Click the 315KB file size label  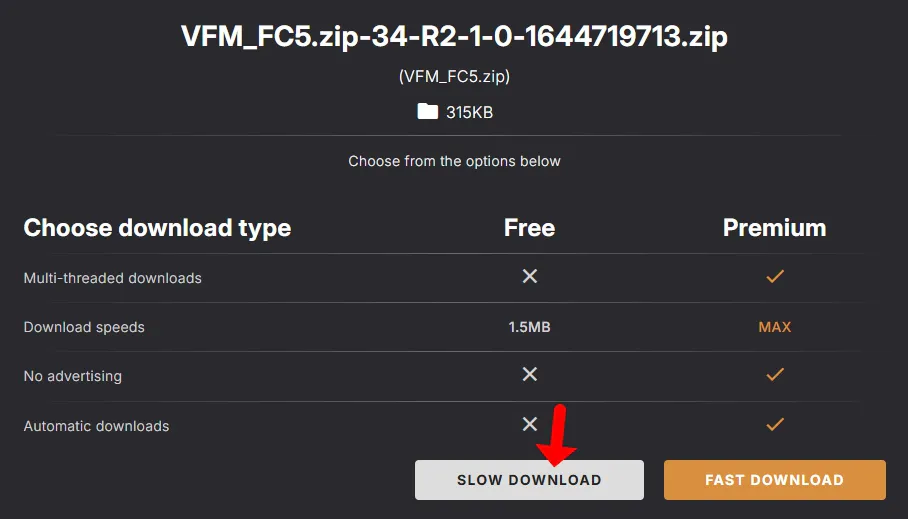pyautogui.click(x=469, y=112)
